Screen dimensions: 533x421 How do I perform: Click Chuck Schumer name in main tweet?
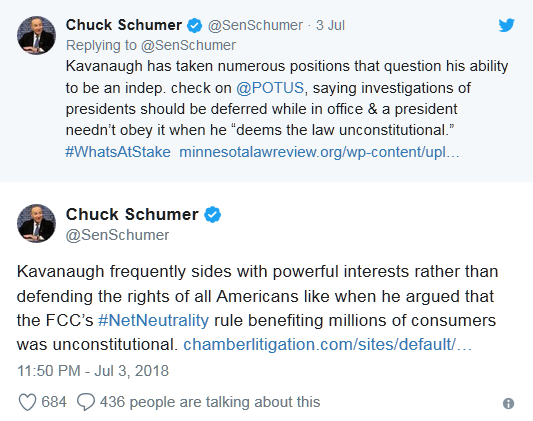pyautogui.click(x=132, y=215)
